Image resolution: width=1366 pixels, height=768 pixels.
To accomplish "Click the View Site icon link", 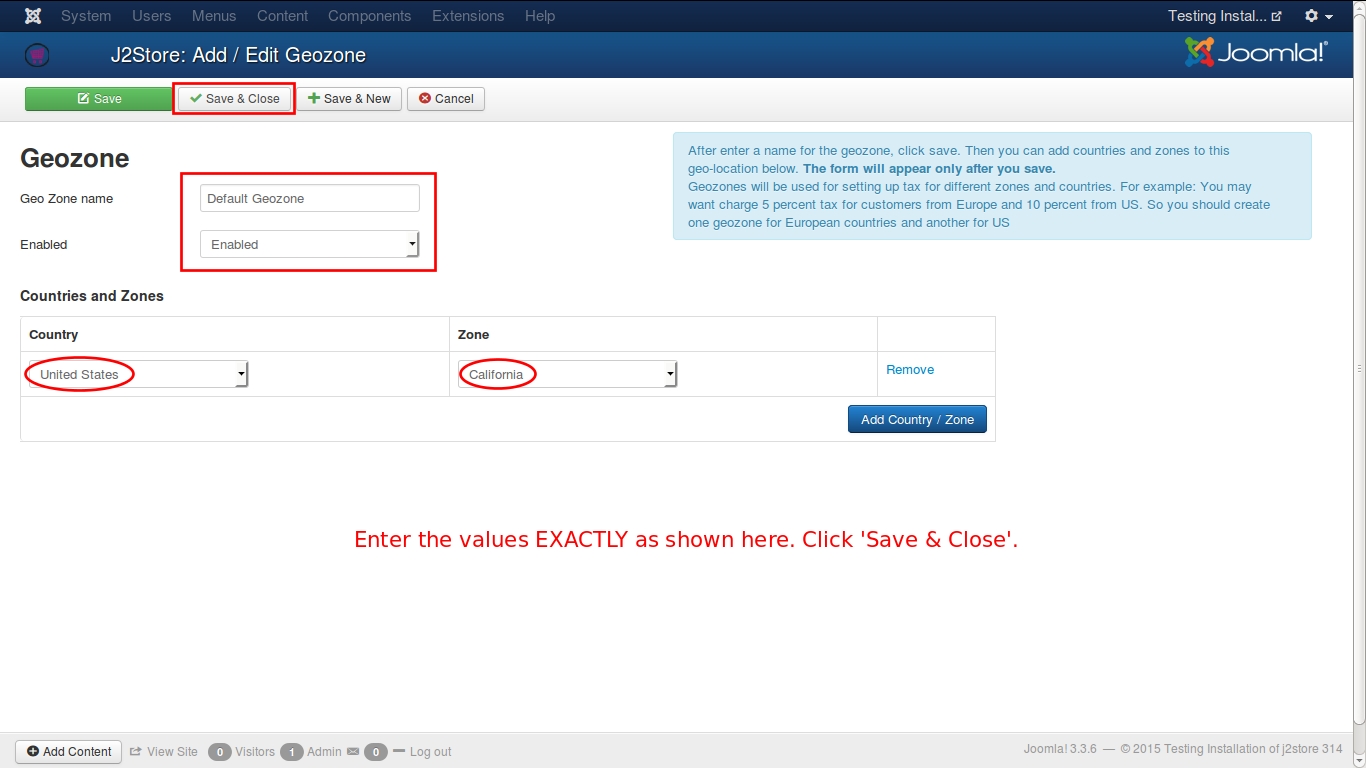I will coord(164,751).
